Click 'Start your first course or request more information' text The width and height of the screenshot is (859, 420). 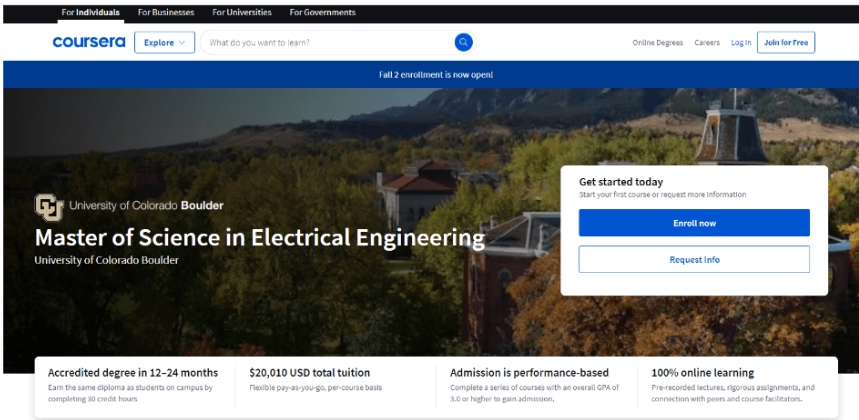coord(662,194)
